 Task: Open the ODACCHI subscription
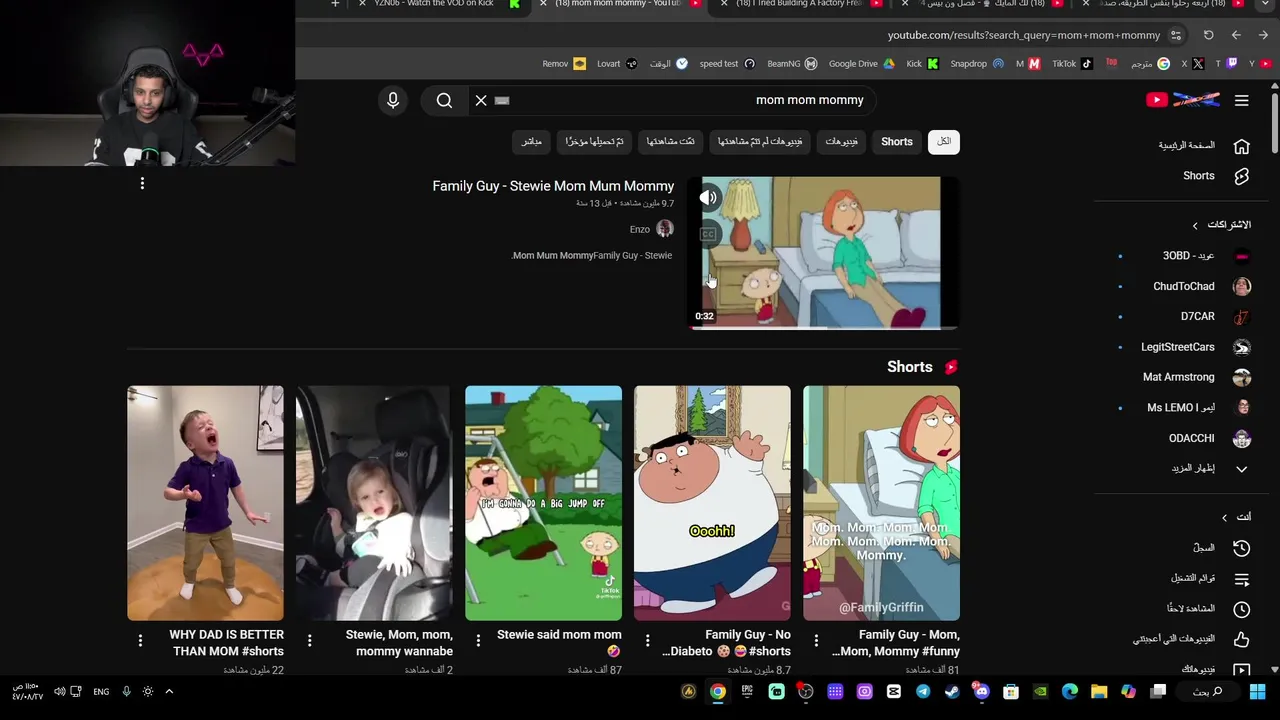point(1184,439)
